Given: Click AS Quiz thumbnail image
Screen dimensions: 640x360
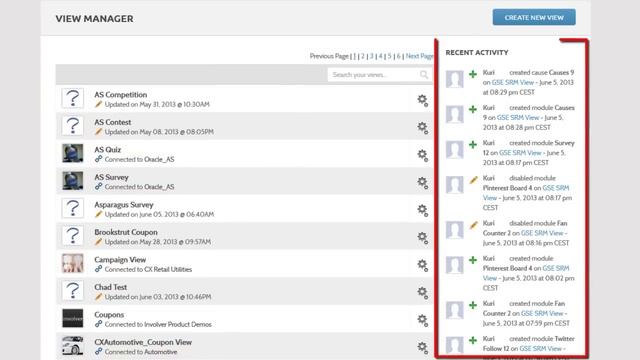Looking at the screenshot, I should [x=73, y=153].
